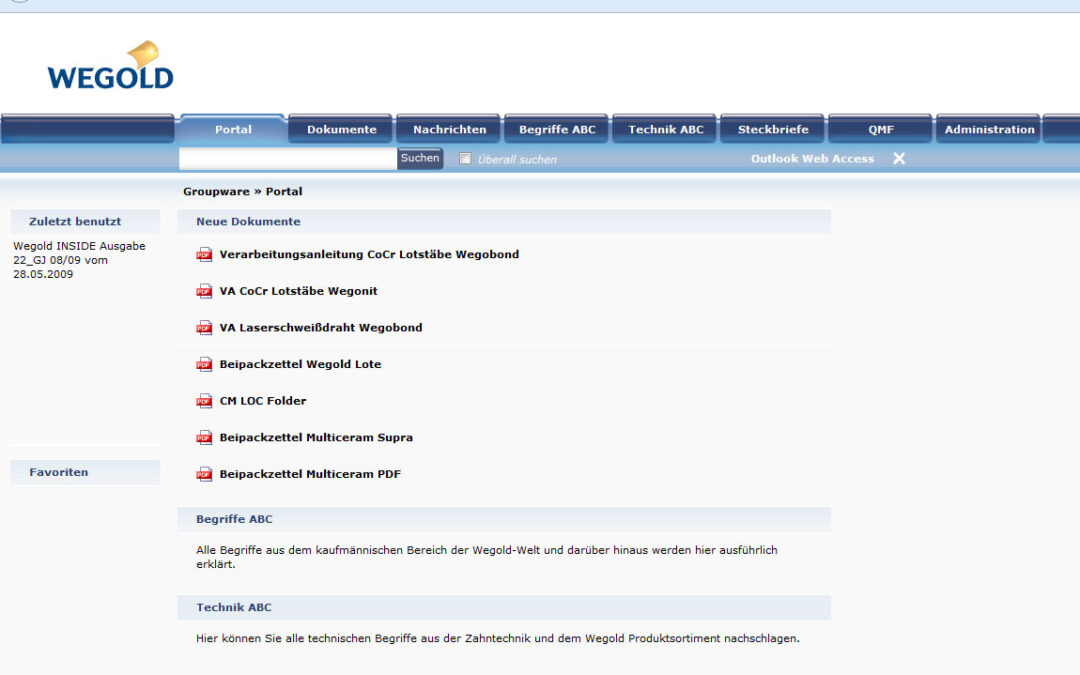The width and height of the screenshot is (1080, 675).
Task: Open VA Laserschweißdraht Wegobond document
Action: (321, 327)
